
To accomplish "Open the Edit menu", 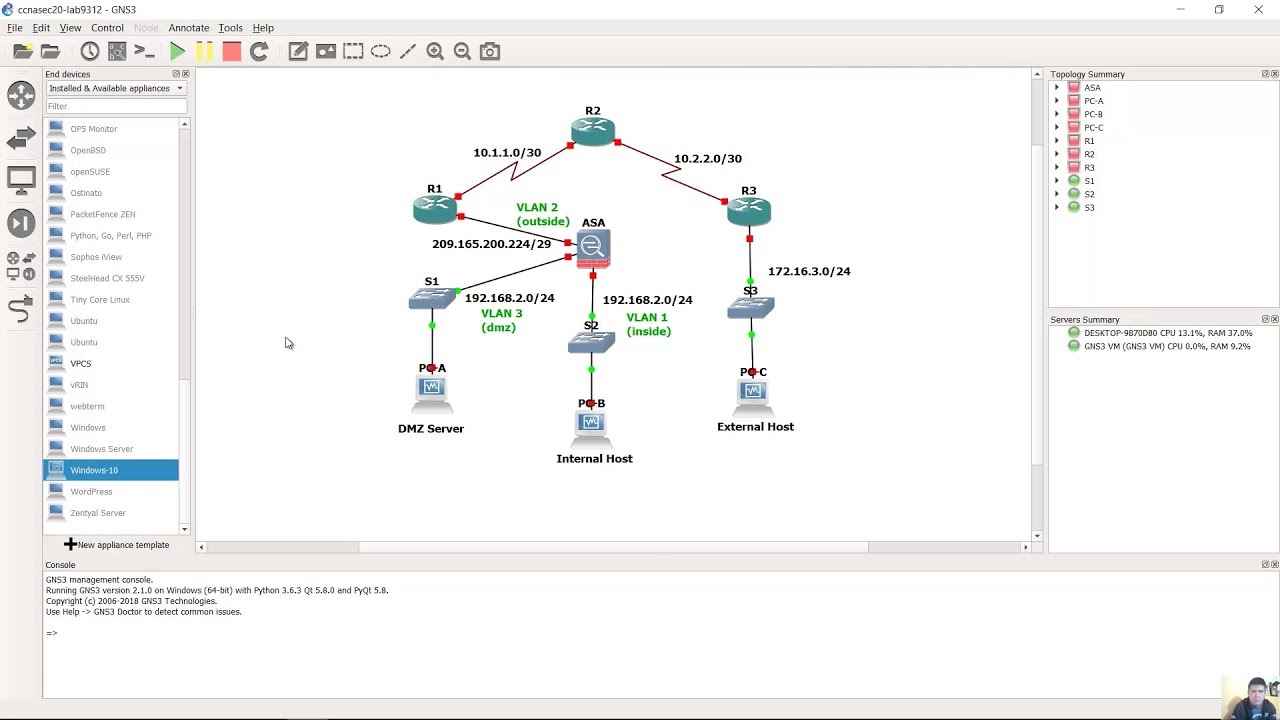I will click(41, 28).
